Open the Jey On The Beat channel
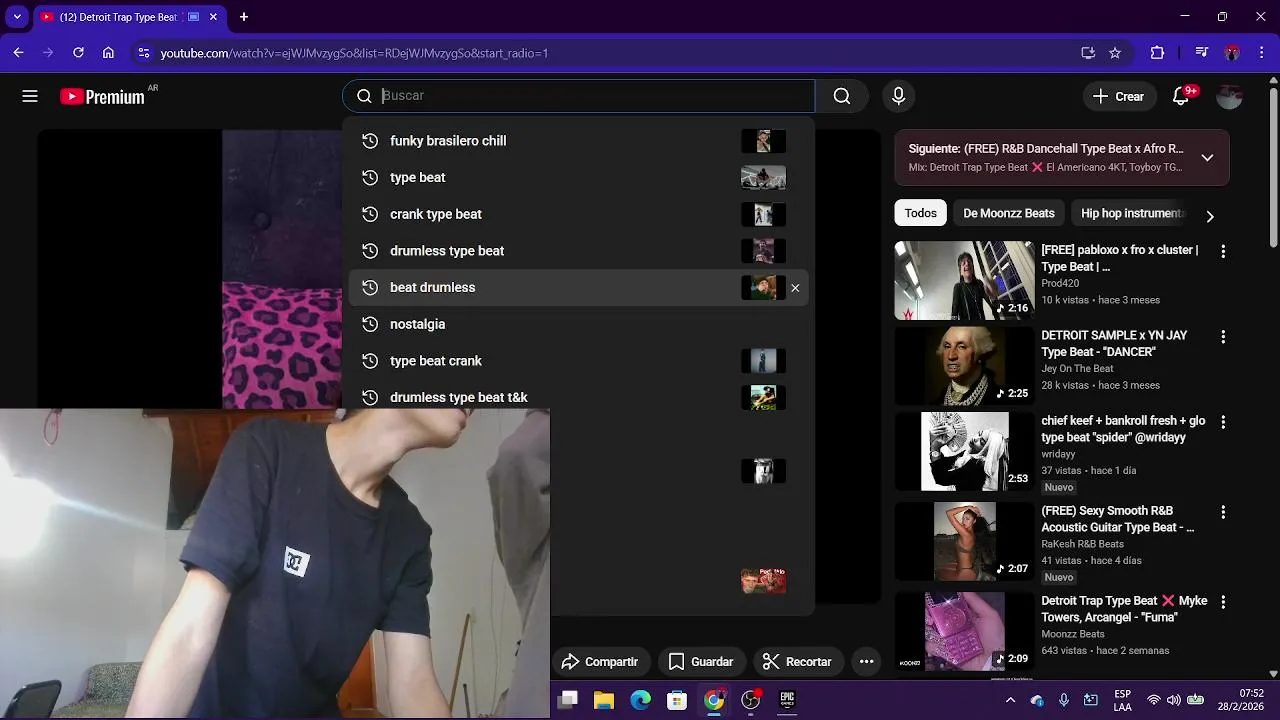 tap(1077, 369)
